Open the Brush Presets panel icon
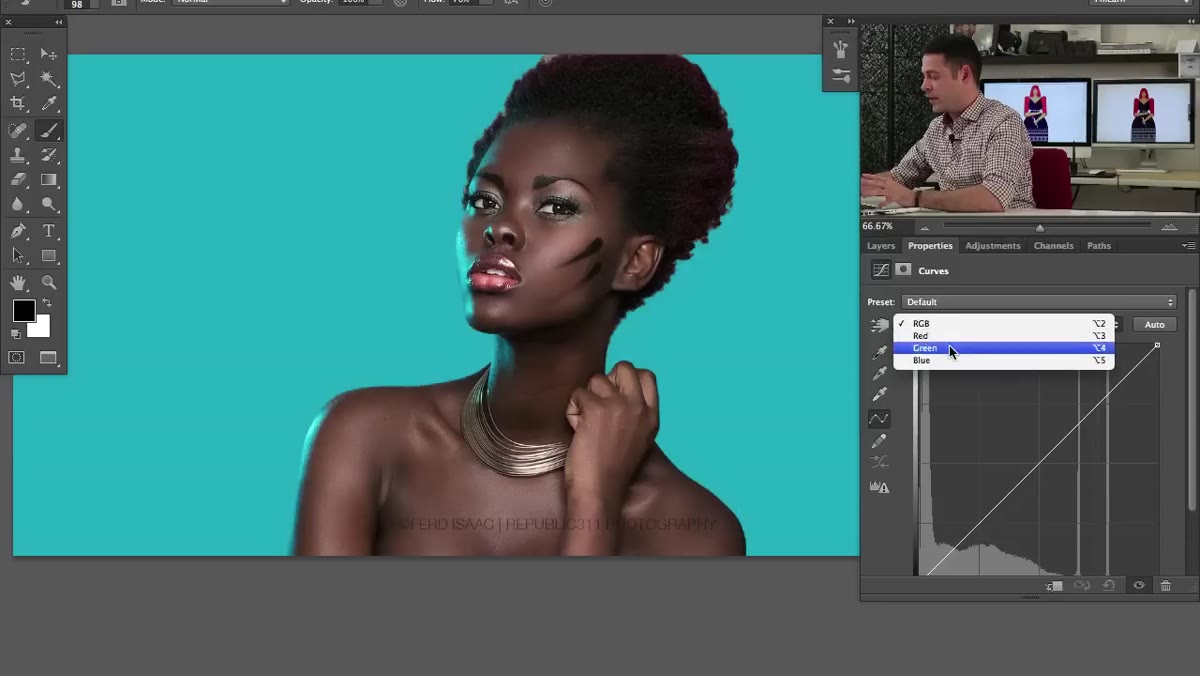 coord(841,50)
